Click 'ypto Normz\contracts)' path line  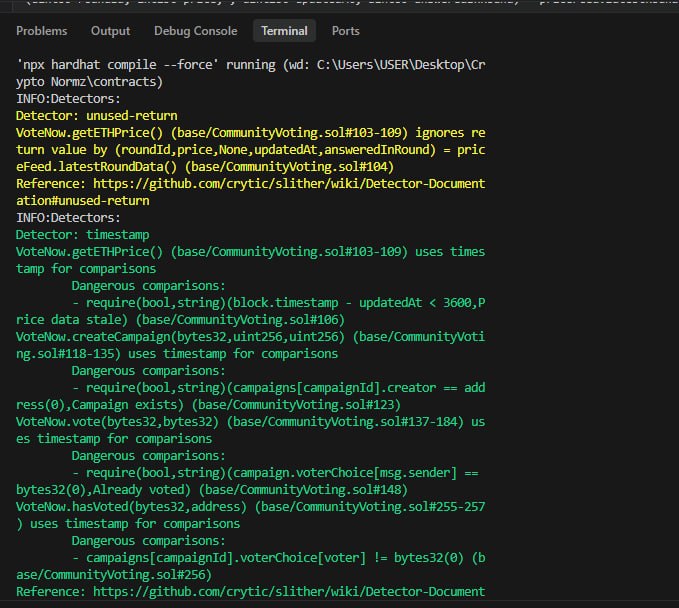pyautogui.click(x=89, y=81)
